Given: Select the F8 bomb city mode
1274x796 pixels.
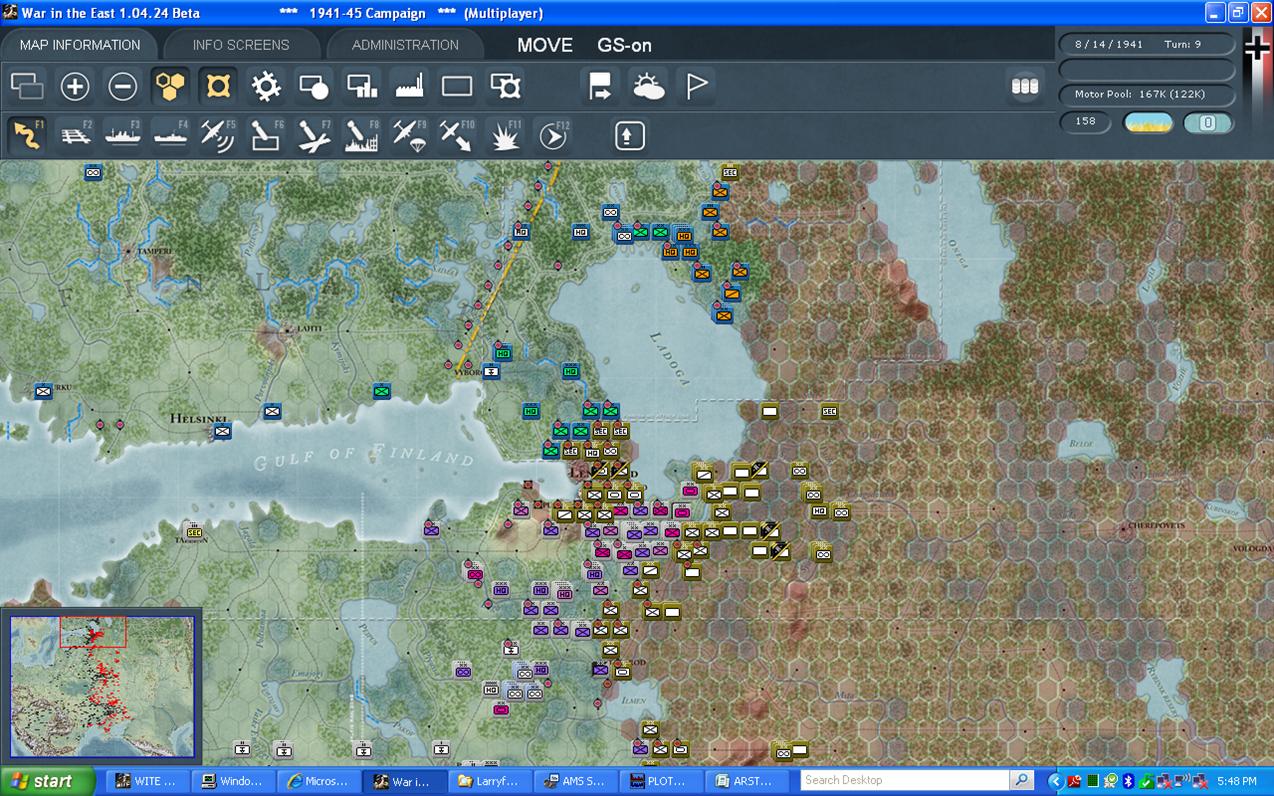Looking at the screenshot, I should tap(362, 135).
